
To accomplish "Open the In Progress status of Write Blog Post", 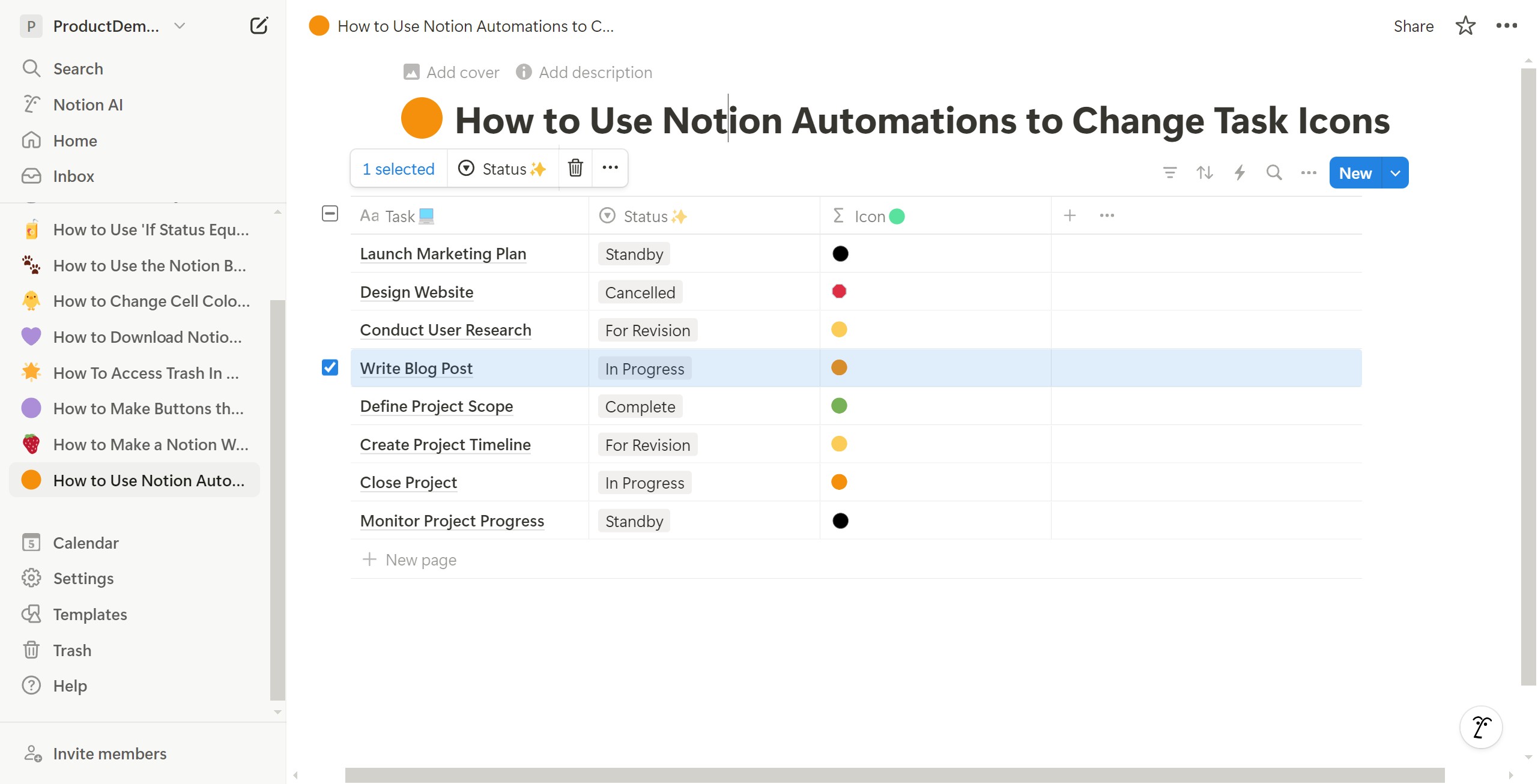I will (644, 369).
